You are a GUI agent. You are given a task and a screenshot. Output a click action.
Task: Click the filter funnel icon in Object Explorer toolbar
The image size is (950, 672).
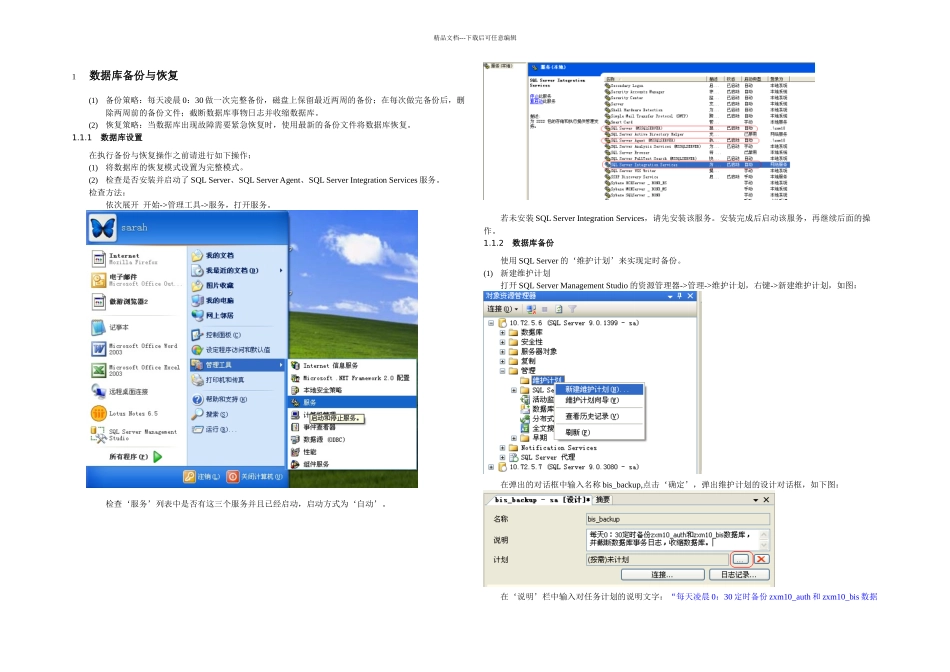coord(573,309)
